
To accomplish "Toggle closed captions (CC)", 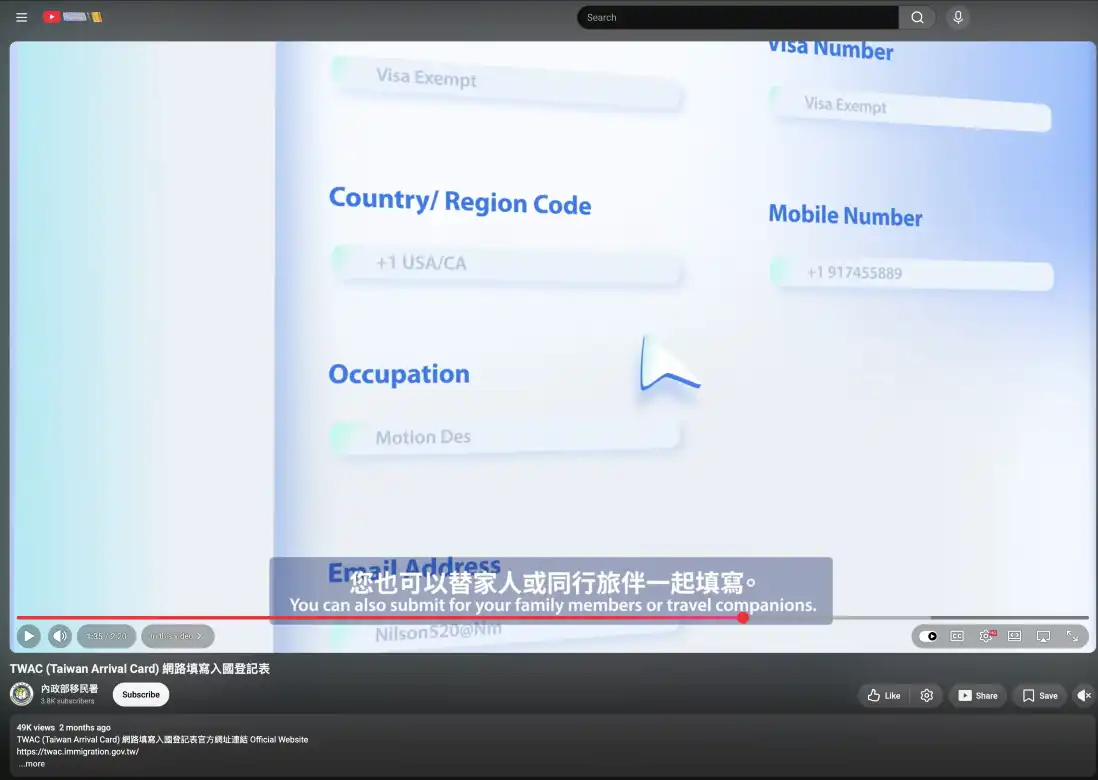I will (x=957, y=636).
